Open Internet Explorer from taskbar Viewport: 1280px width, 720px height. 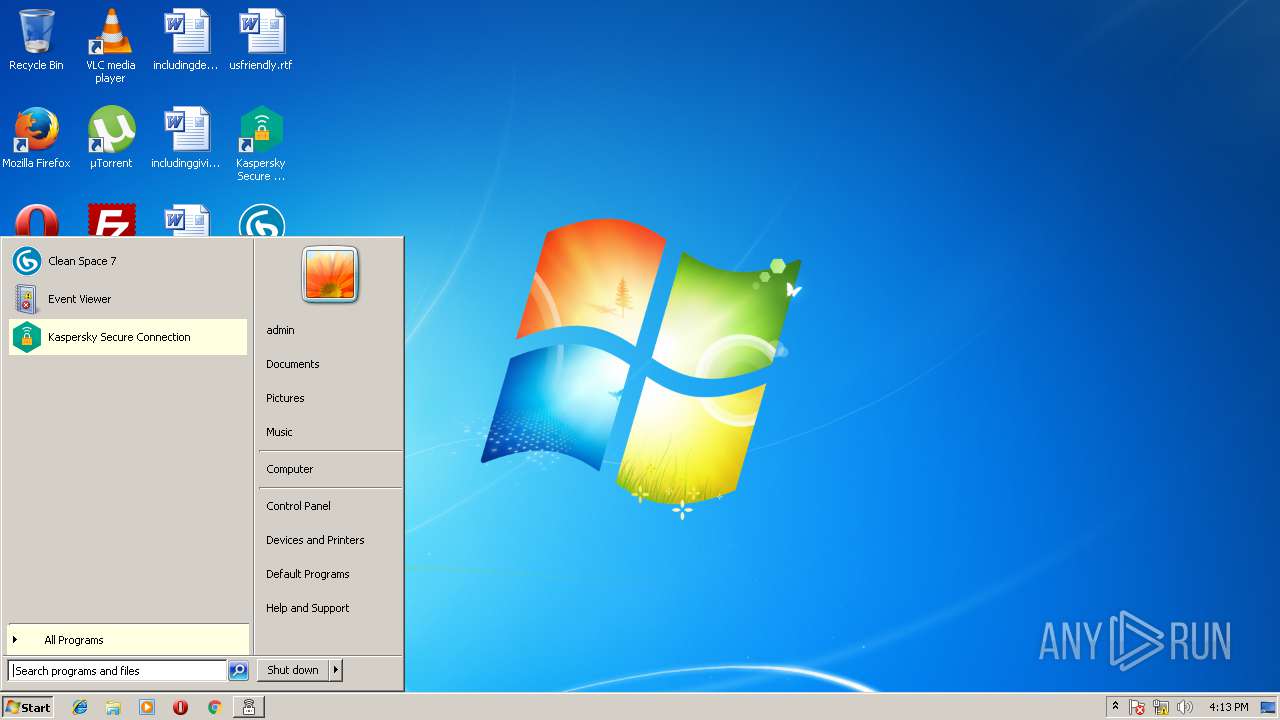80,707
